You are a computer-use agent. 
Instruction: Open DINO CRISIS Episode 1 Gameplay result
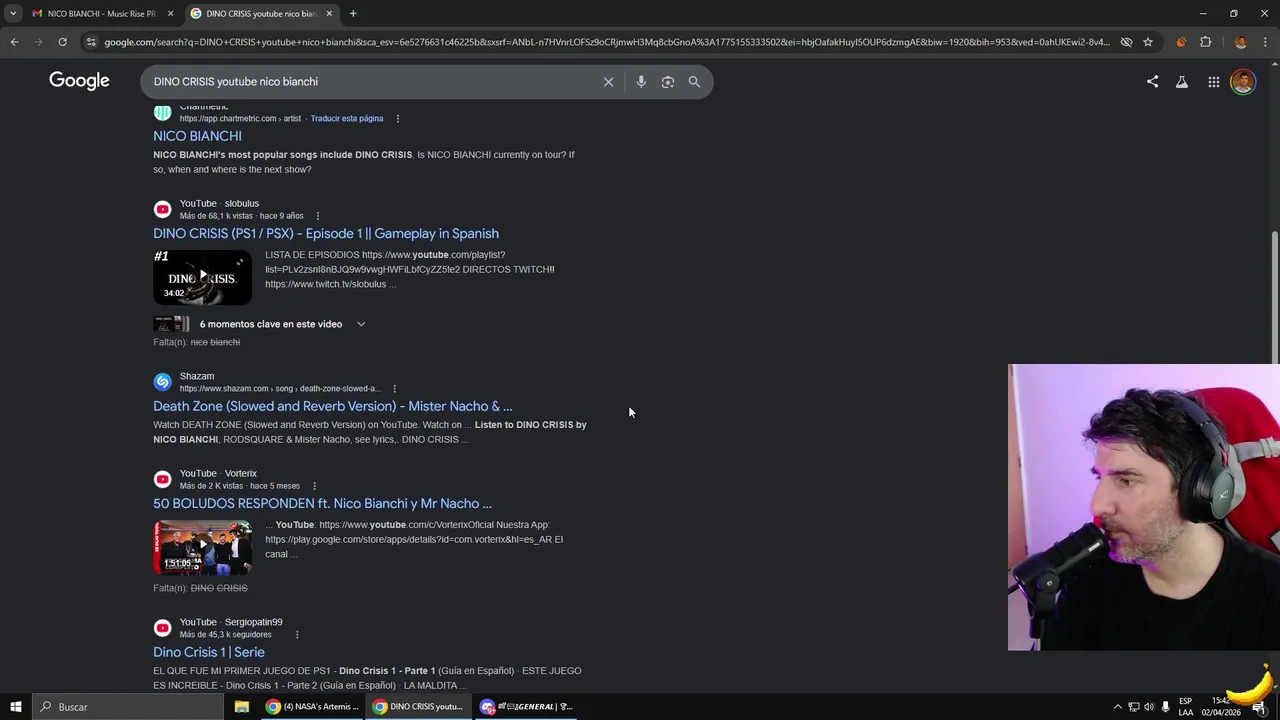coord(326,233)
